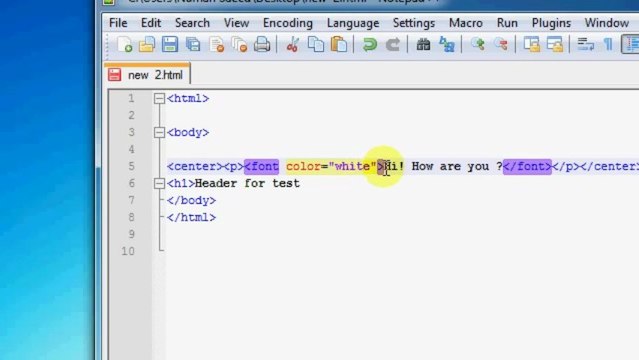Click the synchronize horizontal scrolling icon
Image resolution: width=639 pixels, height=360 pixels.
point(555,44)
